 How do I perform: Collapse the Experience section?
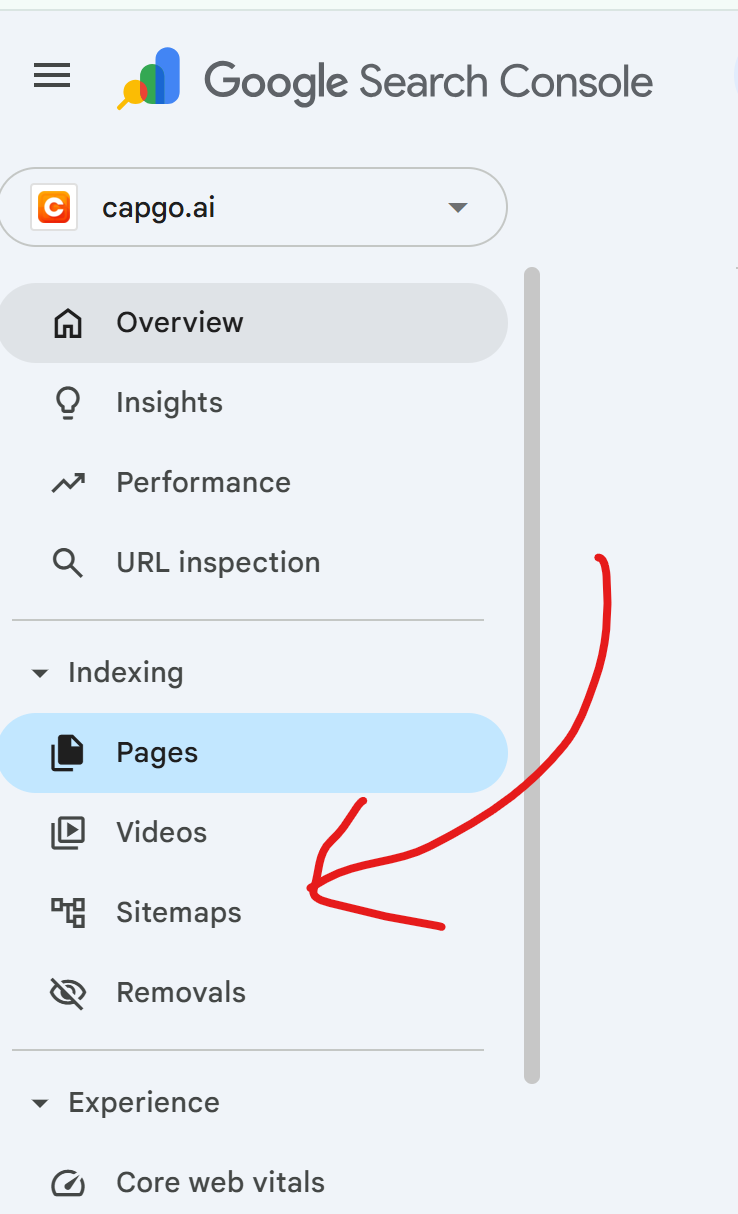point(40,1103)
